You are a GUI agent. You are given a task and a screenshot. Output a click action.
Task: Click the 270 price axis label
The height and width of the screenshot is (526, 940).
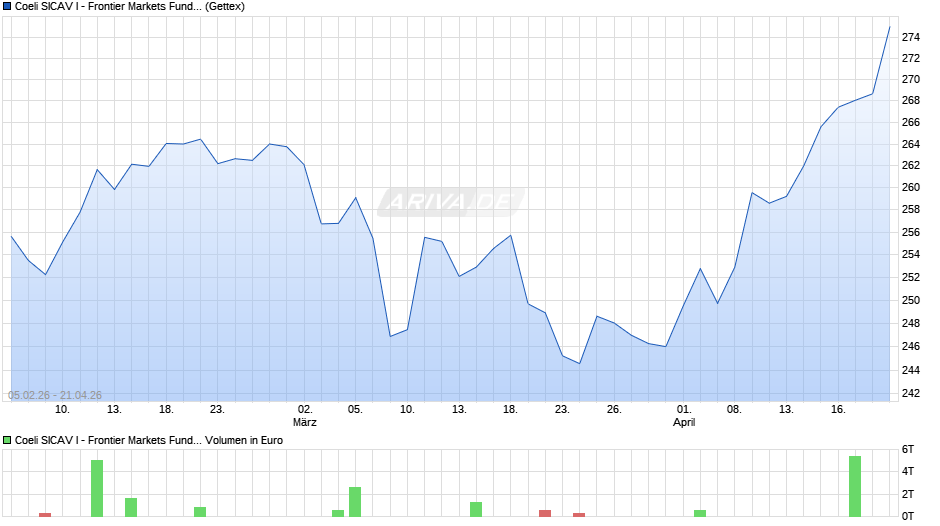[911, 79]
